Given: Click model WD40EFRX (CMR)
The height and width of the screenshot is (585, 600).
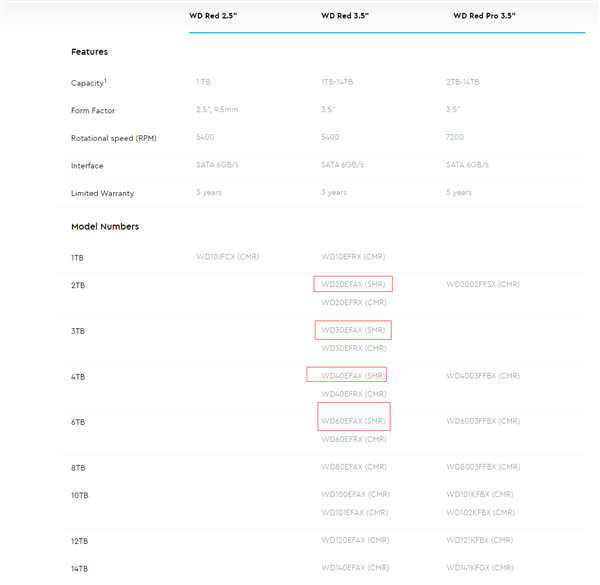Looking at the screenshot, I should [354, 394].
